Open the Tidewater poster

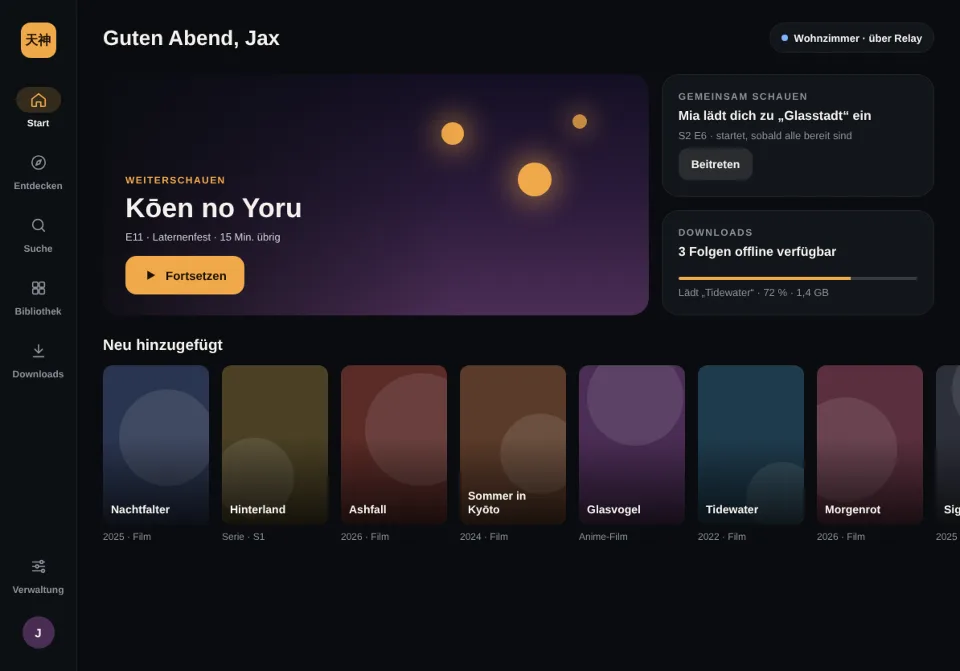pyautogui.click(x=751, y=444)
